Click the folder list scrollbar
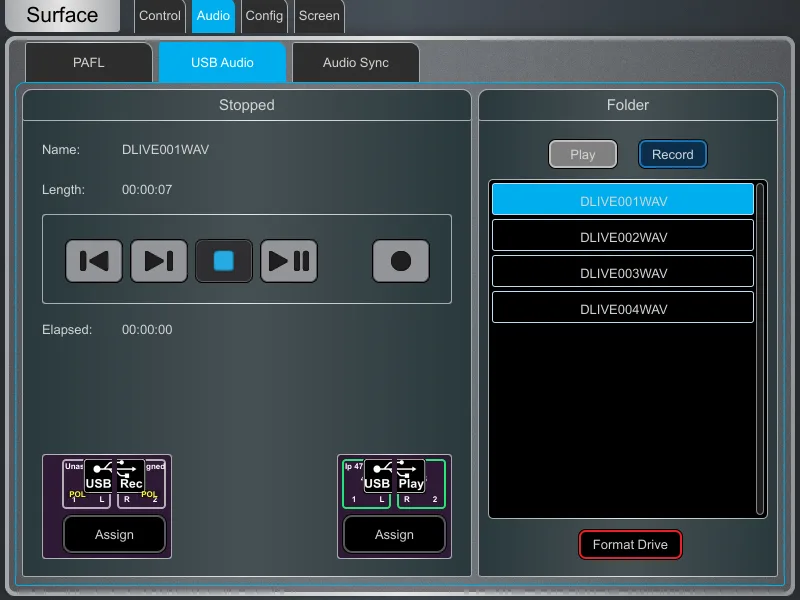This screenshot has height=600, width=800. pyautogui.click(x=760, y=349)
